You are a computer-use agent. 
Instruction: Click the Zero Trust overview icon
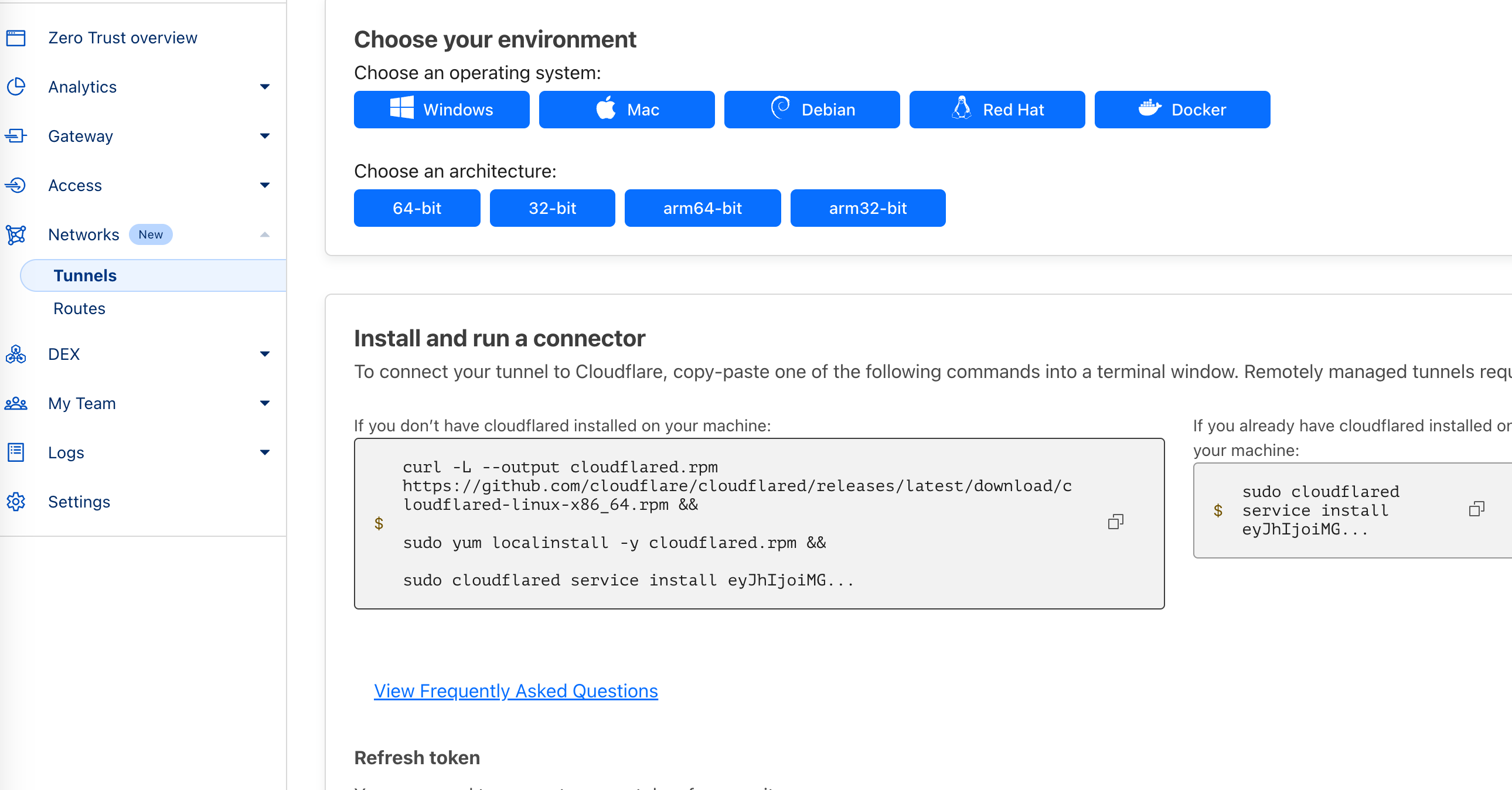click(x=16, y=38)
